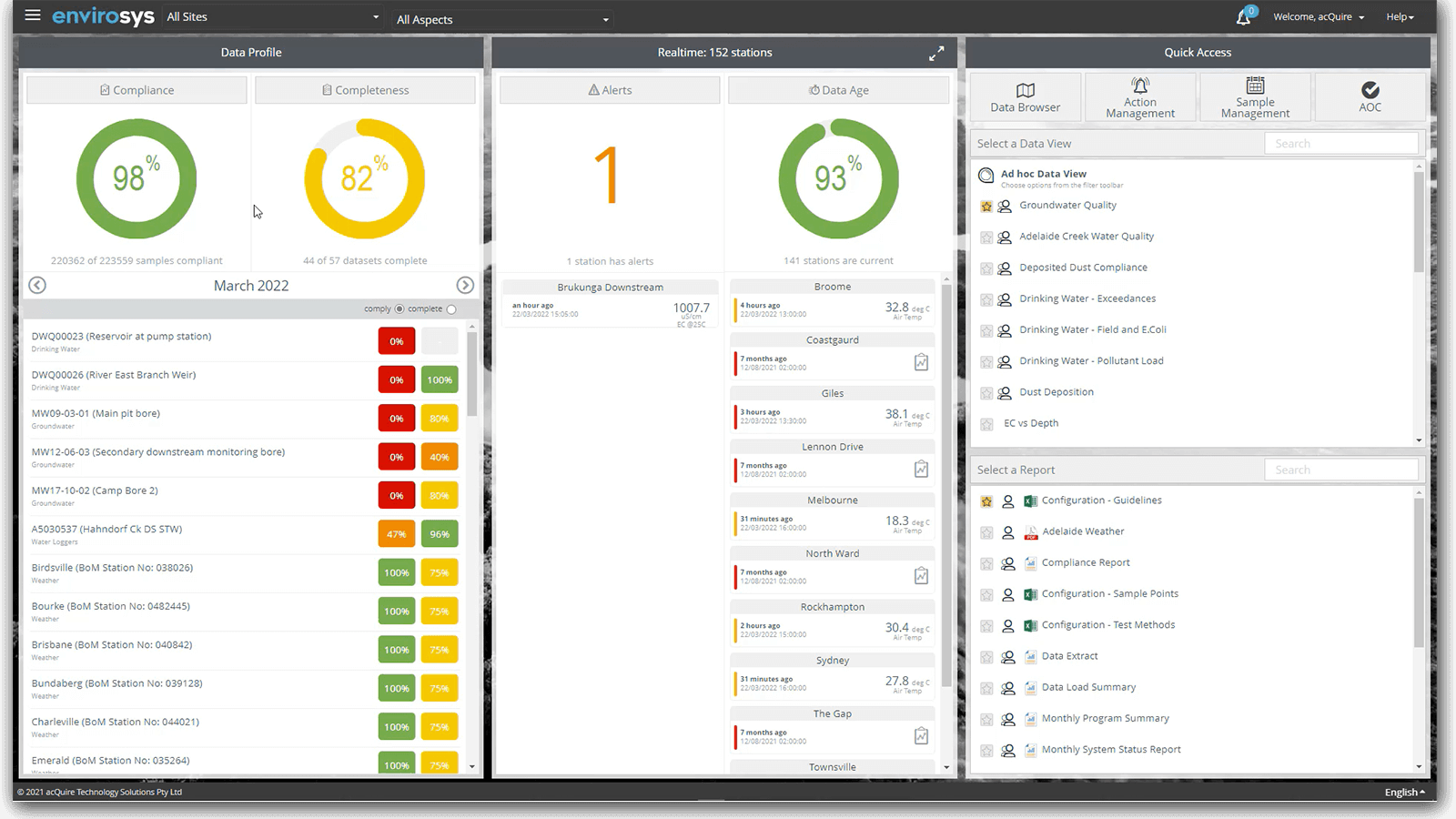
Task: Open the hamburger main menu
Action: [x=33, y=15]
